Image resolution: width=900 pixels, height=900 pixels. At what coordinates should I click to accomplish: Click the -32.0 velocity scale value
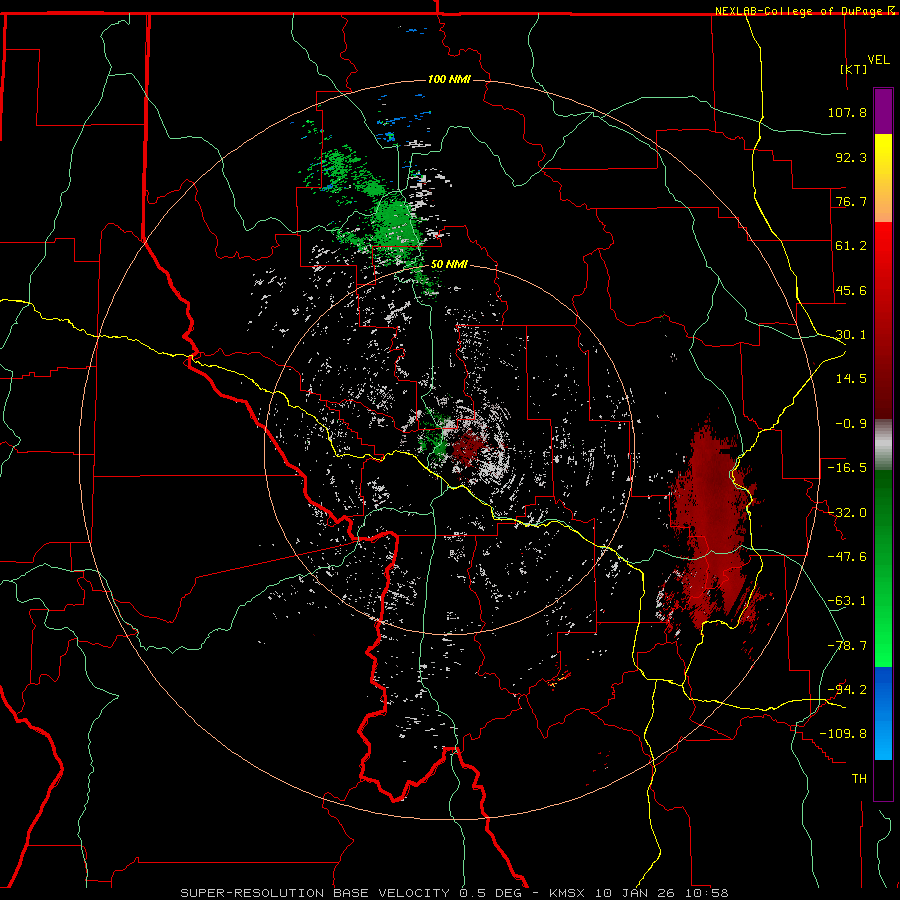847,513
